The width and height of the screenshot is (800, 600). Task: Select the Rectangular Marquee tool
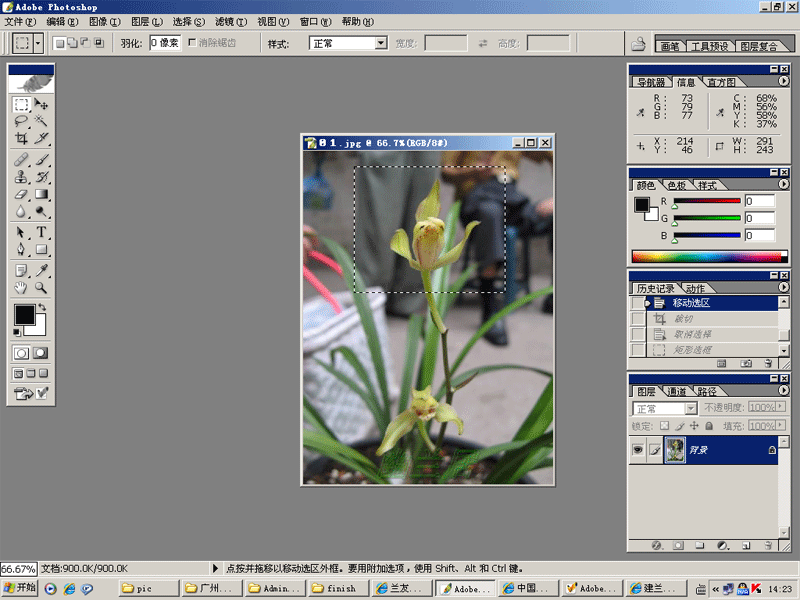click(x=21, y=105)
